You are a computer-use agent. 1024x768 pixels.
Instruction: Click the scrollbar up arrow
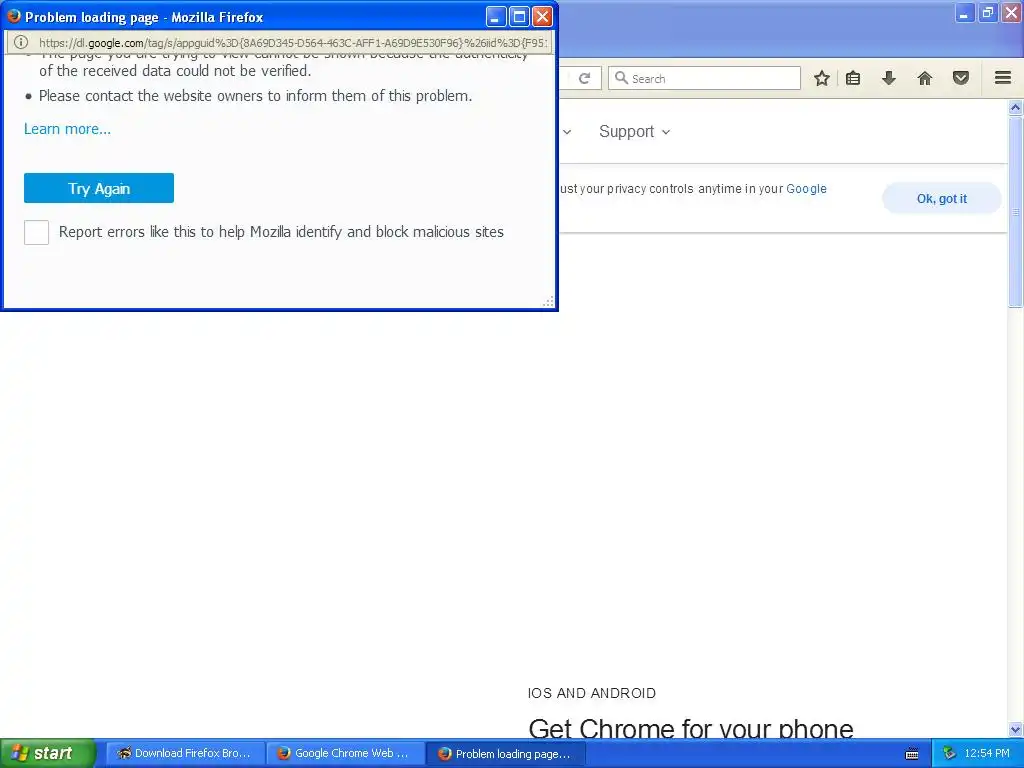coord(1016,107)
